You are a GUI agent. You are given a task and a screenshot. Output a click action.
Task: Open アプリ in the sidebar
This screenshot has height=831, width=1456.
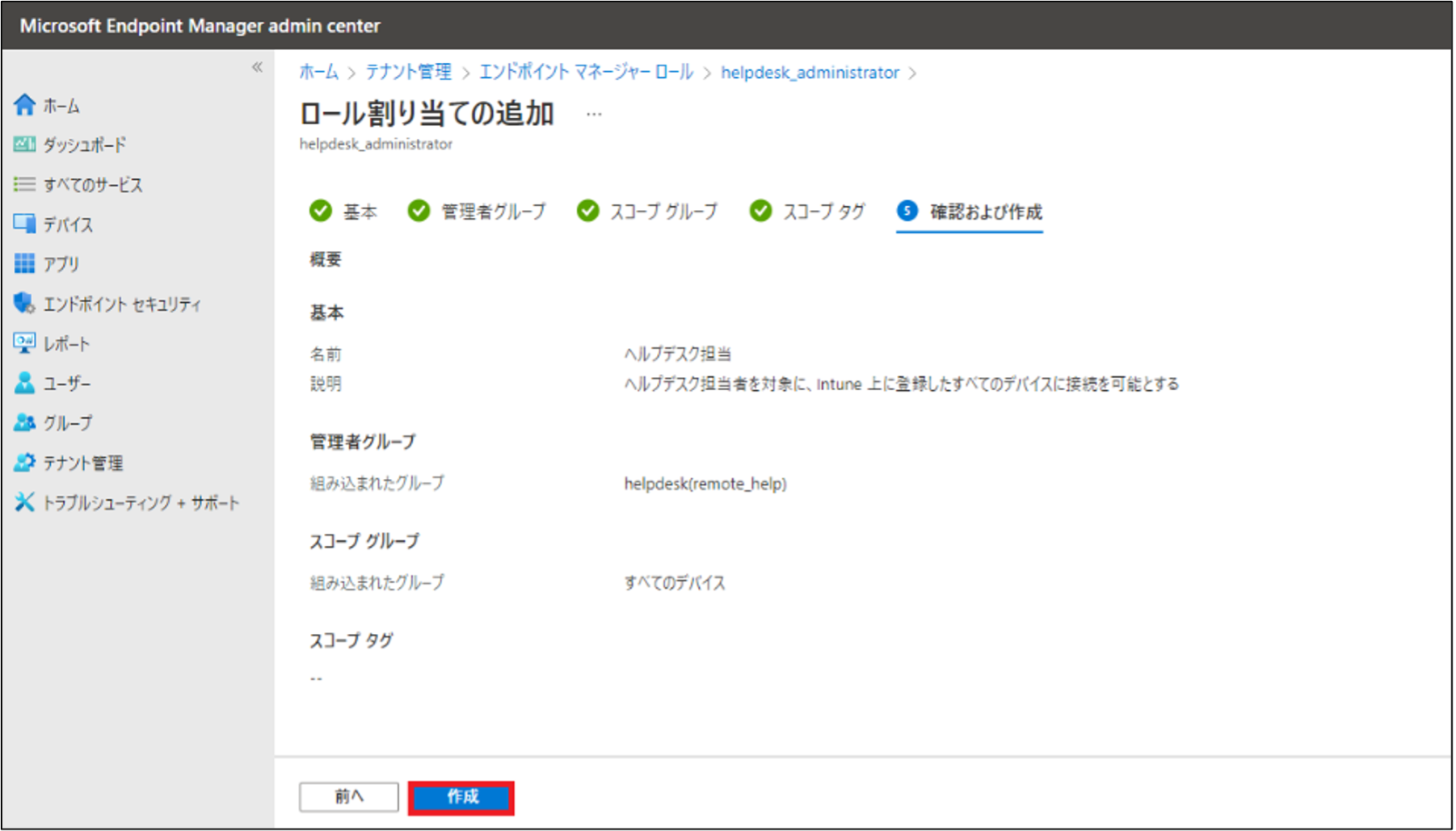61,264
